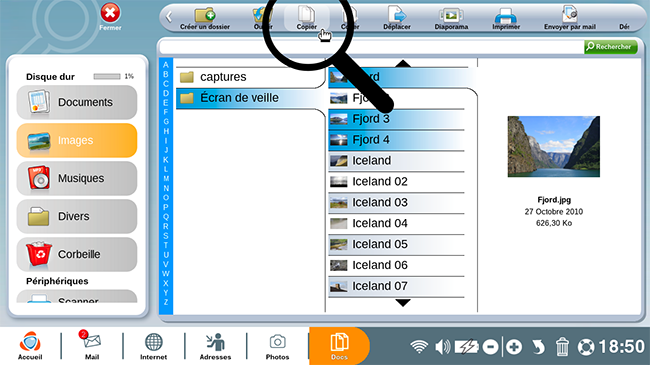Click the zoom in plus icon
The height and width of the screenshot is (365, 650).
click(x=514, y=347)
